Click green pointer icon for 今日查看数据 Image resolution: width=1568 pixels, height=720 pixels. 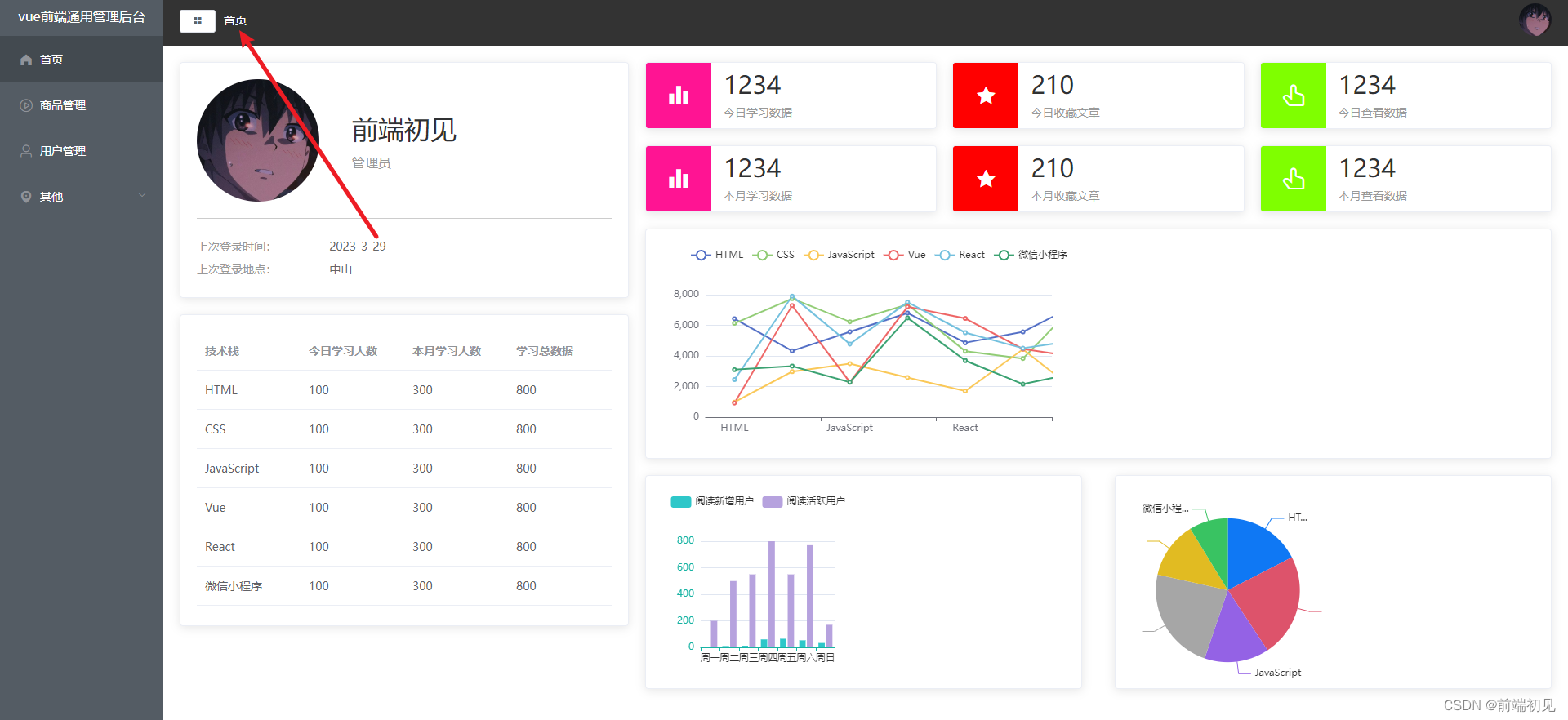tap(1294, 96)
